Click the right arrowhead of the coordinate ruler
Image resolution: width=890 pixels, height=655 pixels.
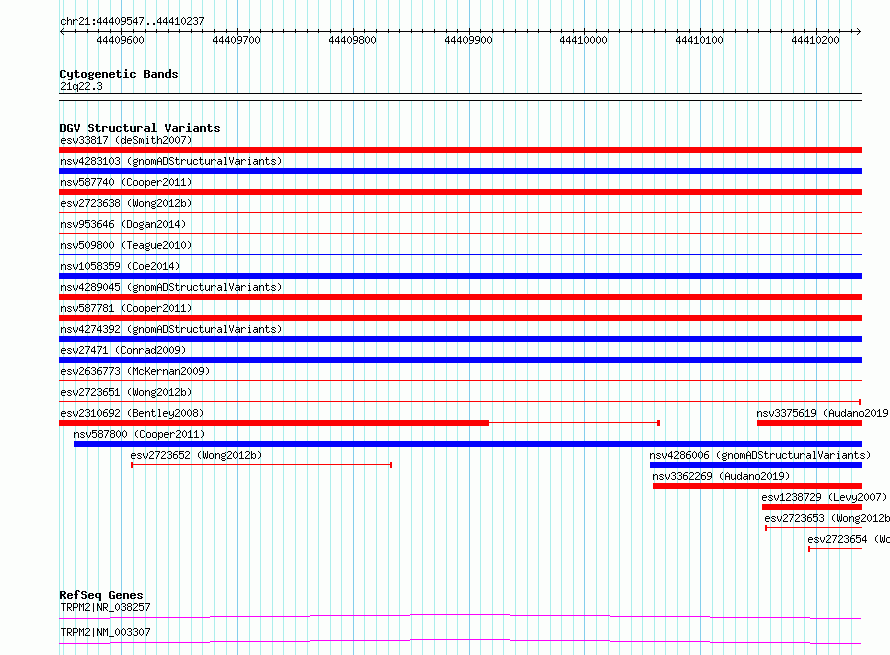point(859,31)
